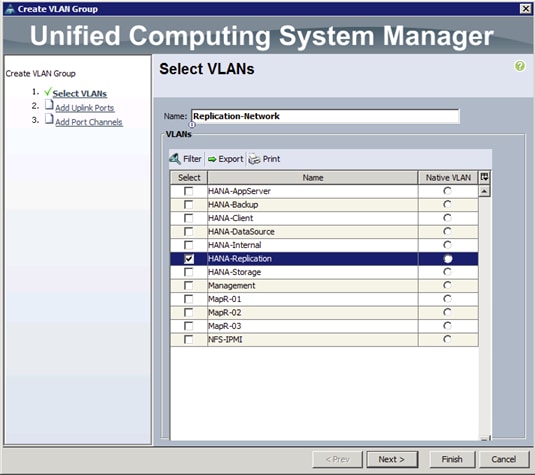Click the scrollbar up arrow
This screenshot has height=475, width=535.
(485, 191)
